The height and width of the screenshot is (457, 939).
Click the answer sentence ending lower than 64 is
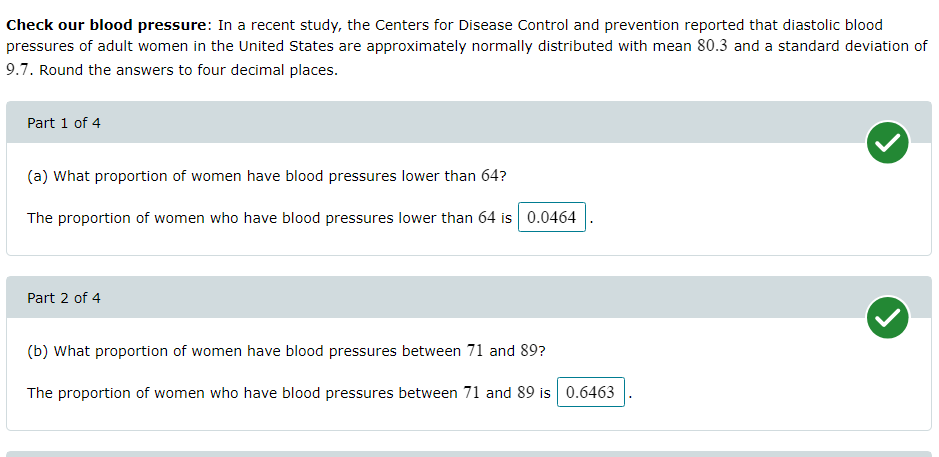269,218
